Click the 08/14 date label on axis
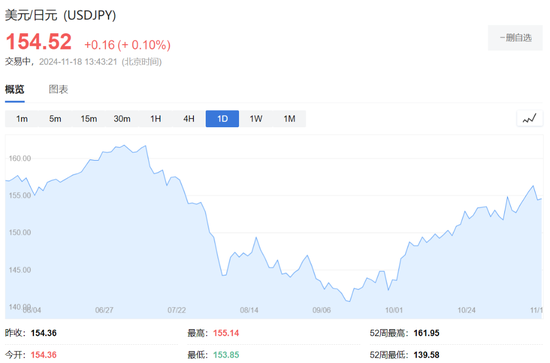 pos(249,310)
